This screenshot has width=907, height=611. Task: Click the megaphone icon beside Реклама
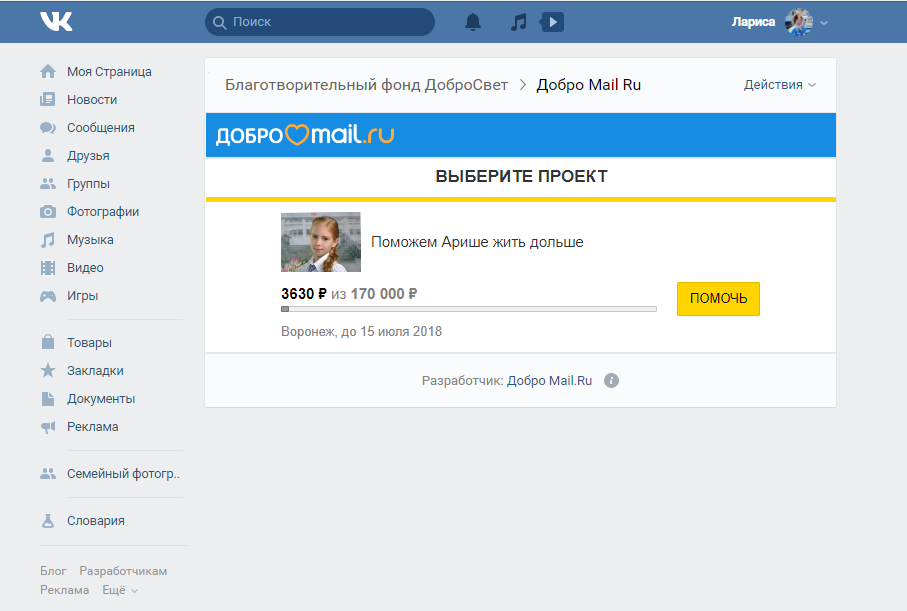pos(48,427)
